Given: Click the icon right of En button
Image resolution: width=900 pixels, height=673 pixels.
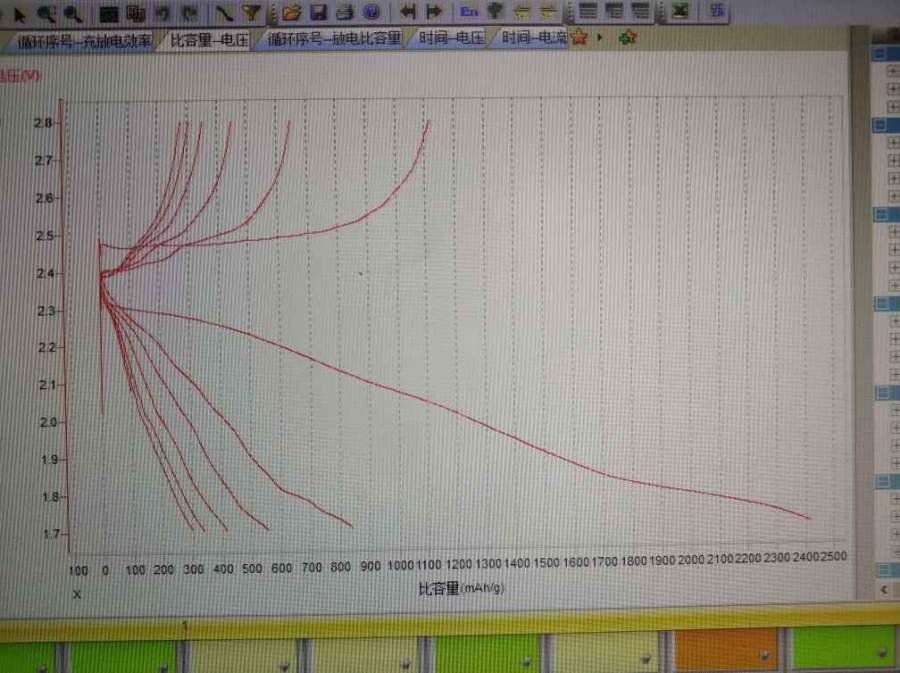Looking at the screenshot, I should [x=495, y=10].
